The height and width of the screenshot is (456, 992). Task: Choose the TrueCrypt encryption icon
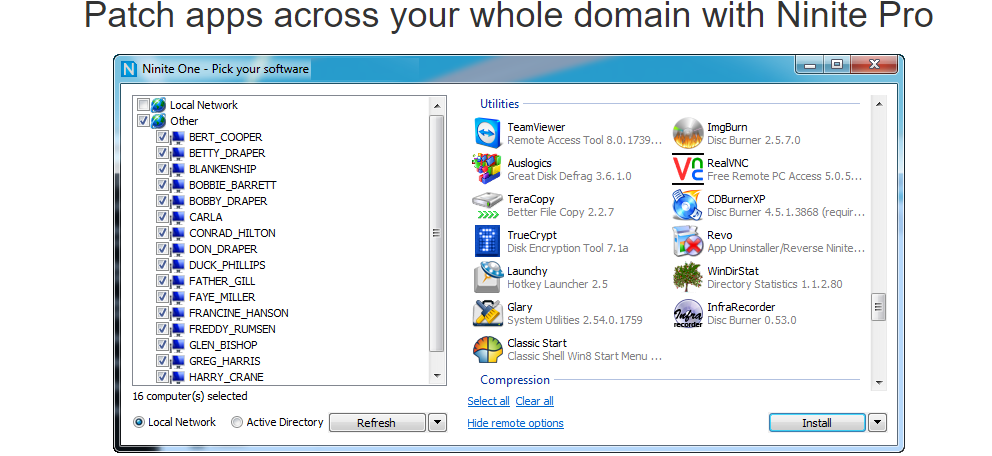(487, 242)
